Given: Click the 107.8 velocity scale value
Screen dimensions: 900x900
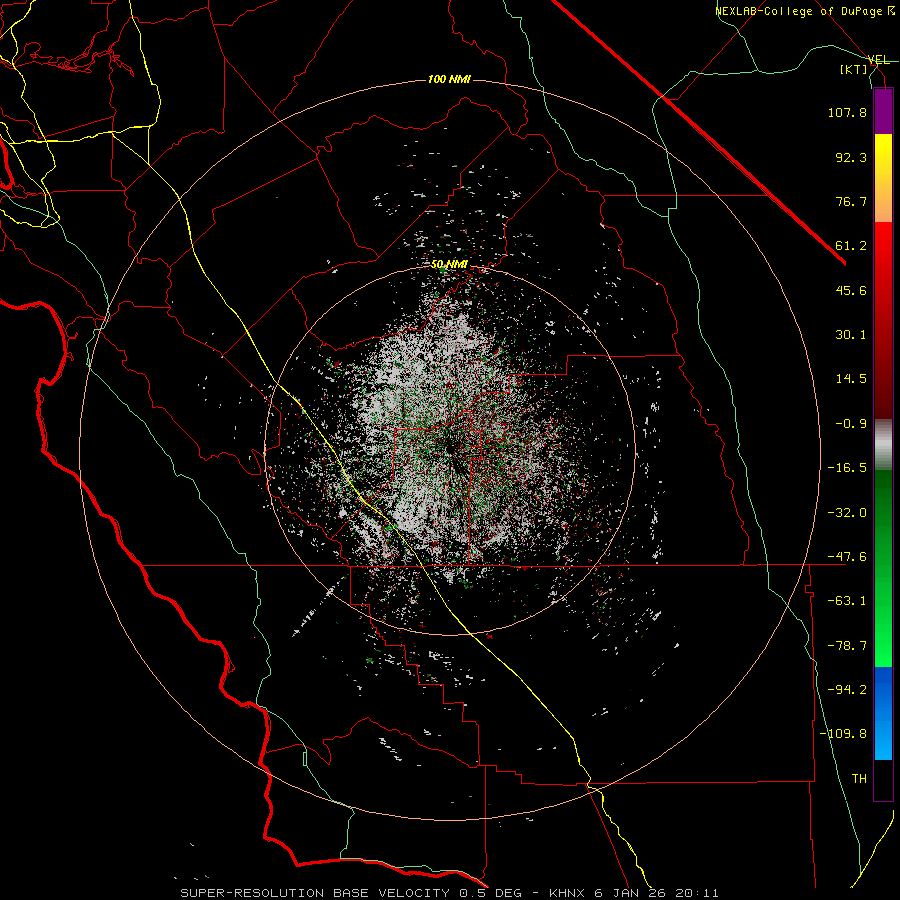Looking at the screenshot, I should [847, 112].
